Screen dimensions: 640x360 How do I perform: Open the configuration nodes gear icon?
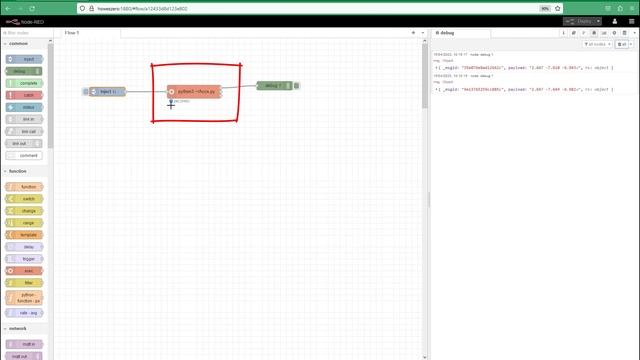coord(614,33)
